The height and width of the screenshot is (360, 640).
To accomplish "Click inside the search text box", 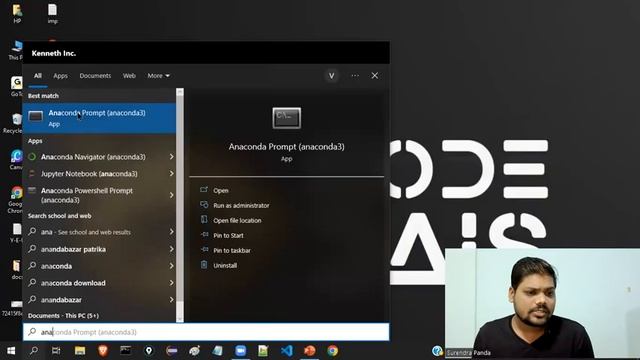I will click(206, 332).
